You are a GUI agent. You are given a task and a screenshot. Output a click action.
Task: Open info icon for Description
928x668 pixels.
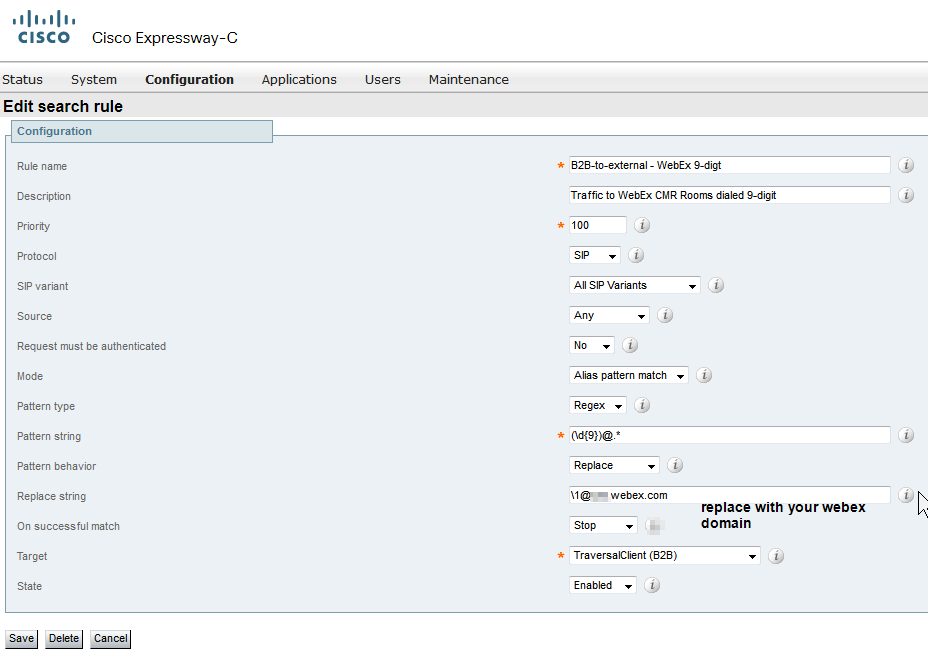pos(906,195)
